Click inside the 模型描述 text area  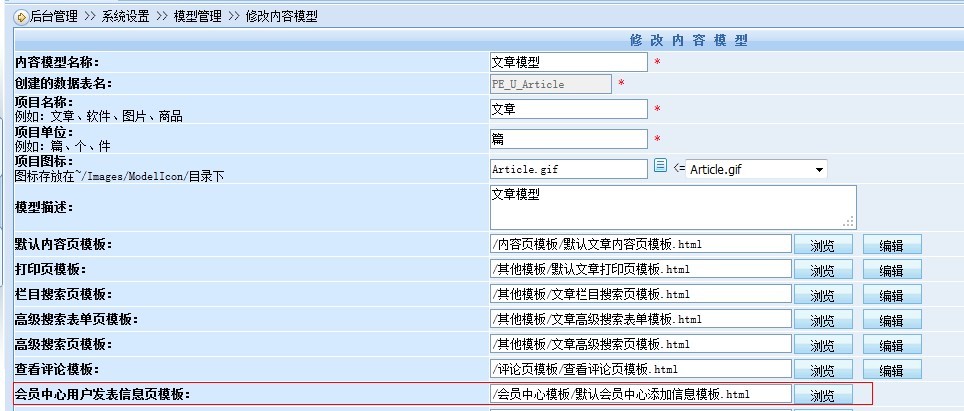point(672,207)
